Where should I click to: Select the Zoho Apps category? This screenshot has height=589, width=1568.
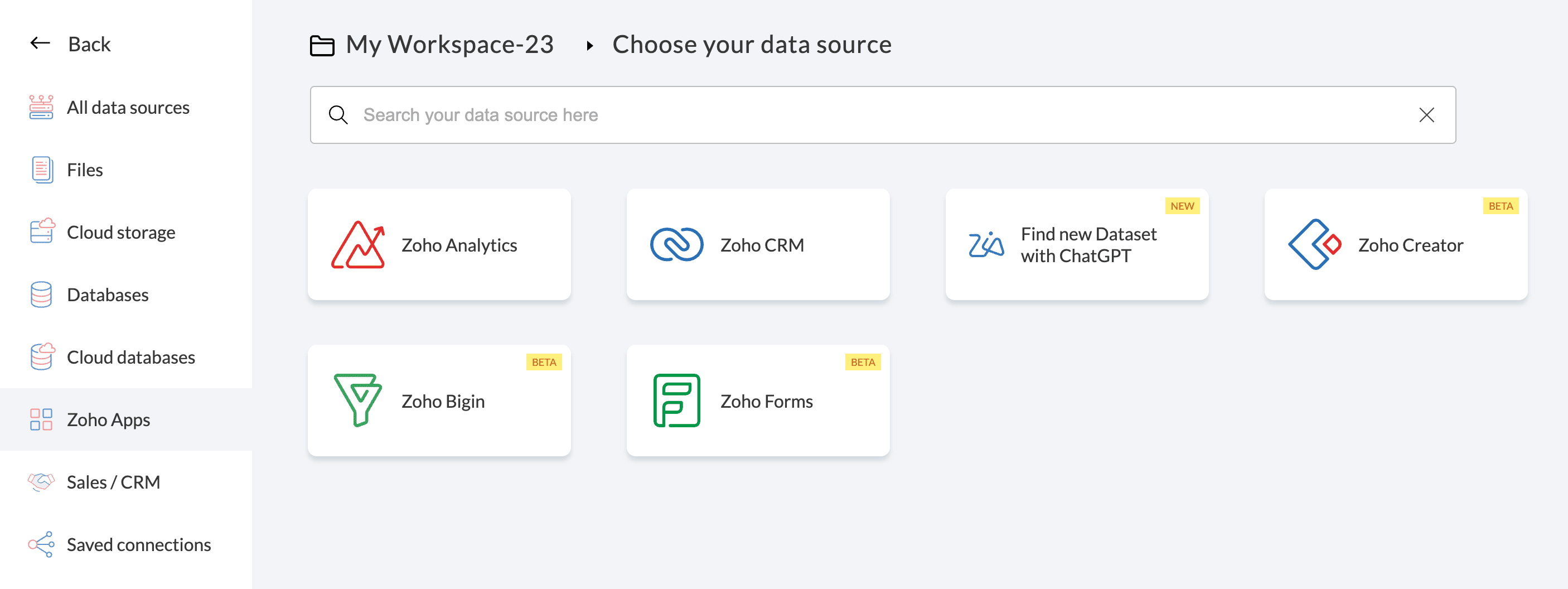click(x=108, y=419)
